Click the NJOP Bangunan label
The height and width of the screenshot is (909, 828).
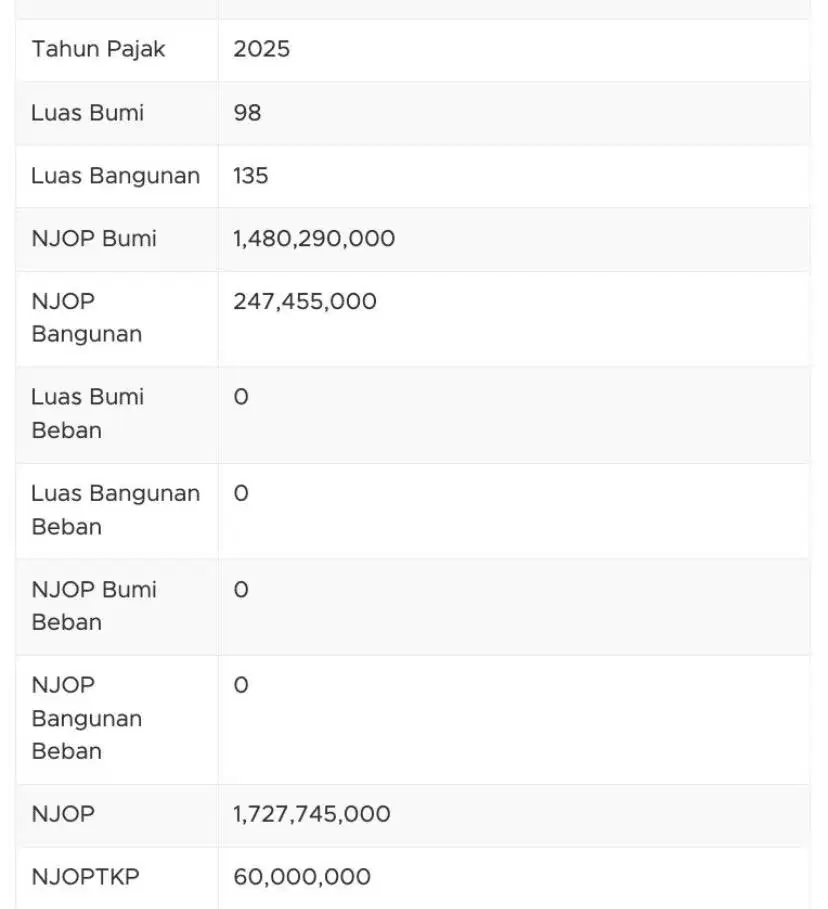86,318
